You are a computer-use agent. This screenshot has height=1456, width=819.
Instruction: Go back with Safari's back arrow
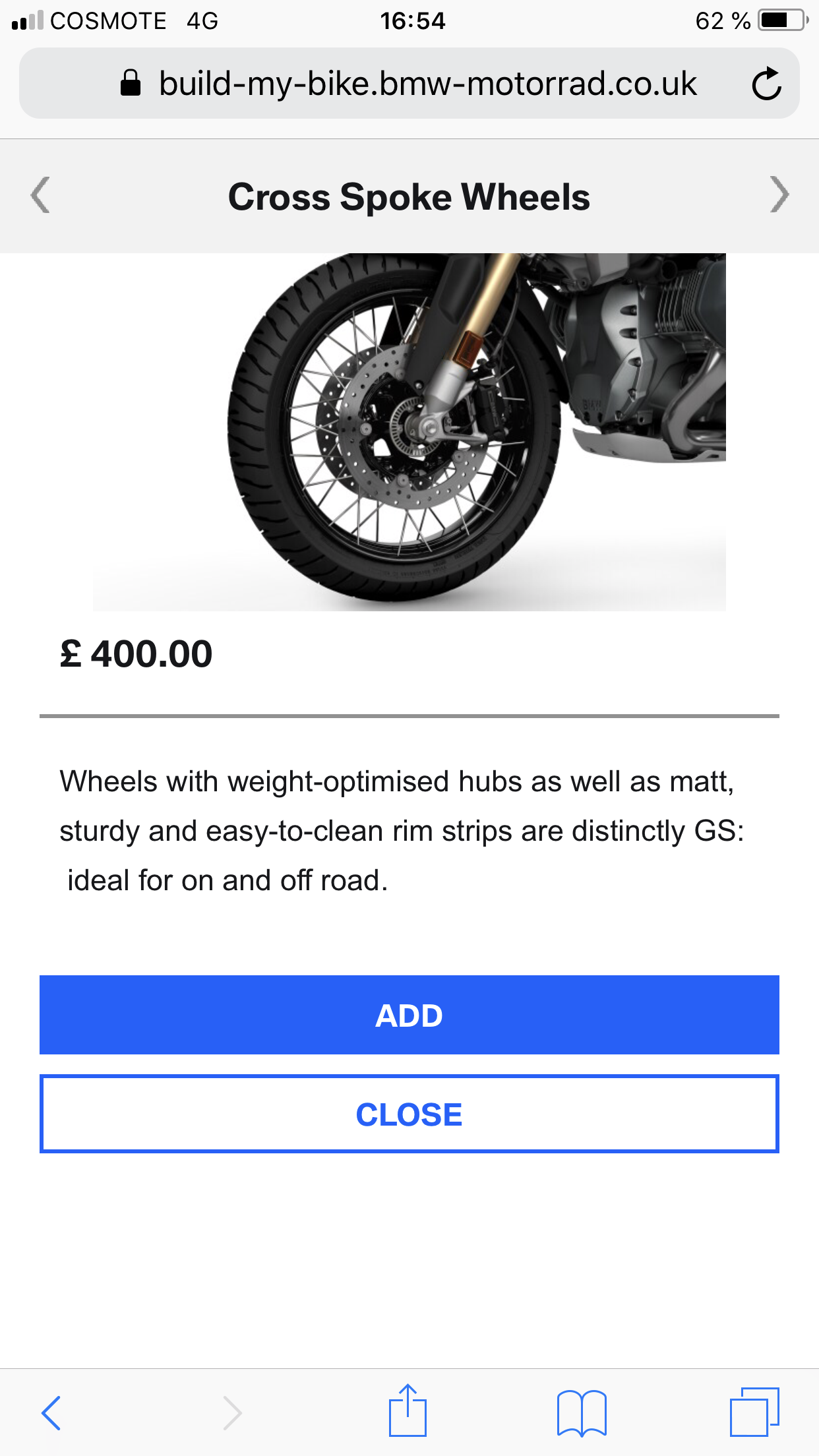pyautogui.click(x=51, y=1412)
